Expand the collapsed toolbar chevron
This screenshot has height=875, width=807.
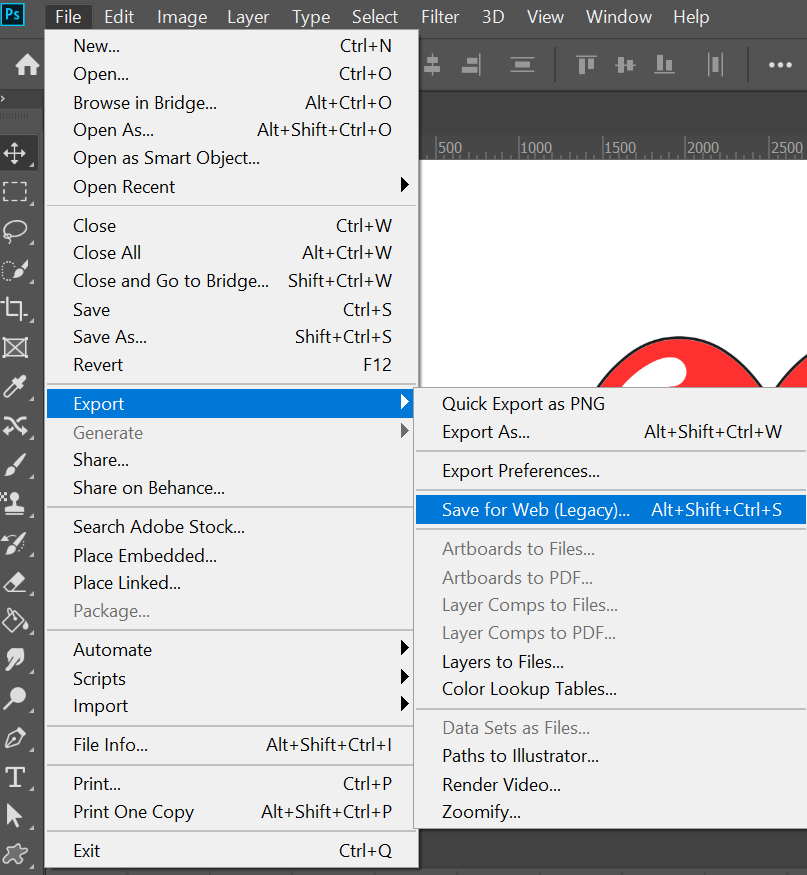tap(3, 99)
